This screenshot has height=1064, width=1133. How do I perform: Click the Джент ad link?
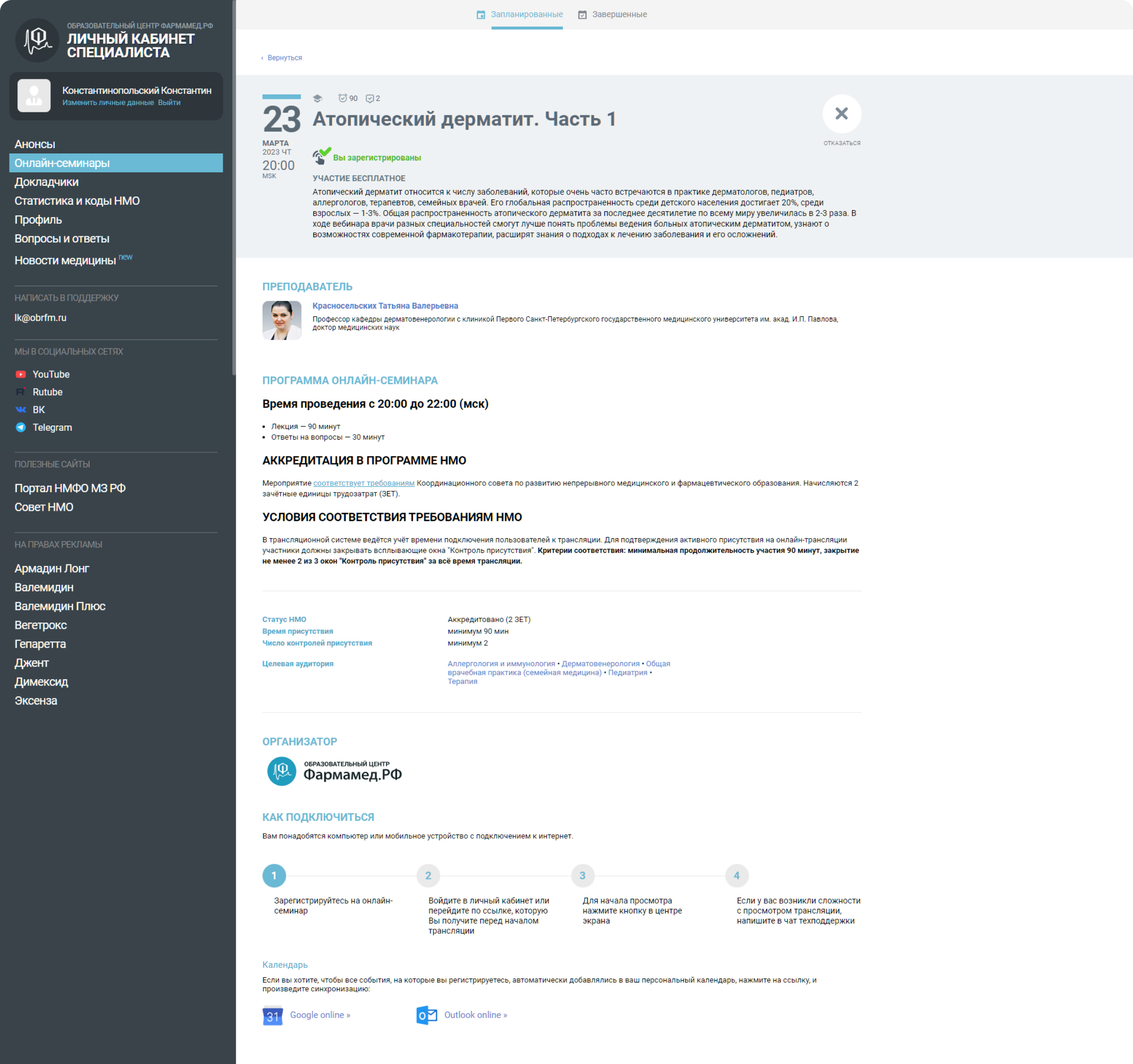[31, 662]
